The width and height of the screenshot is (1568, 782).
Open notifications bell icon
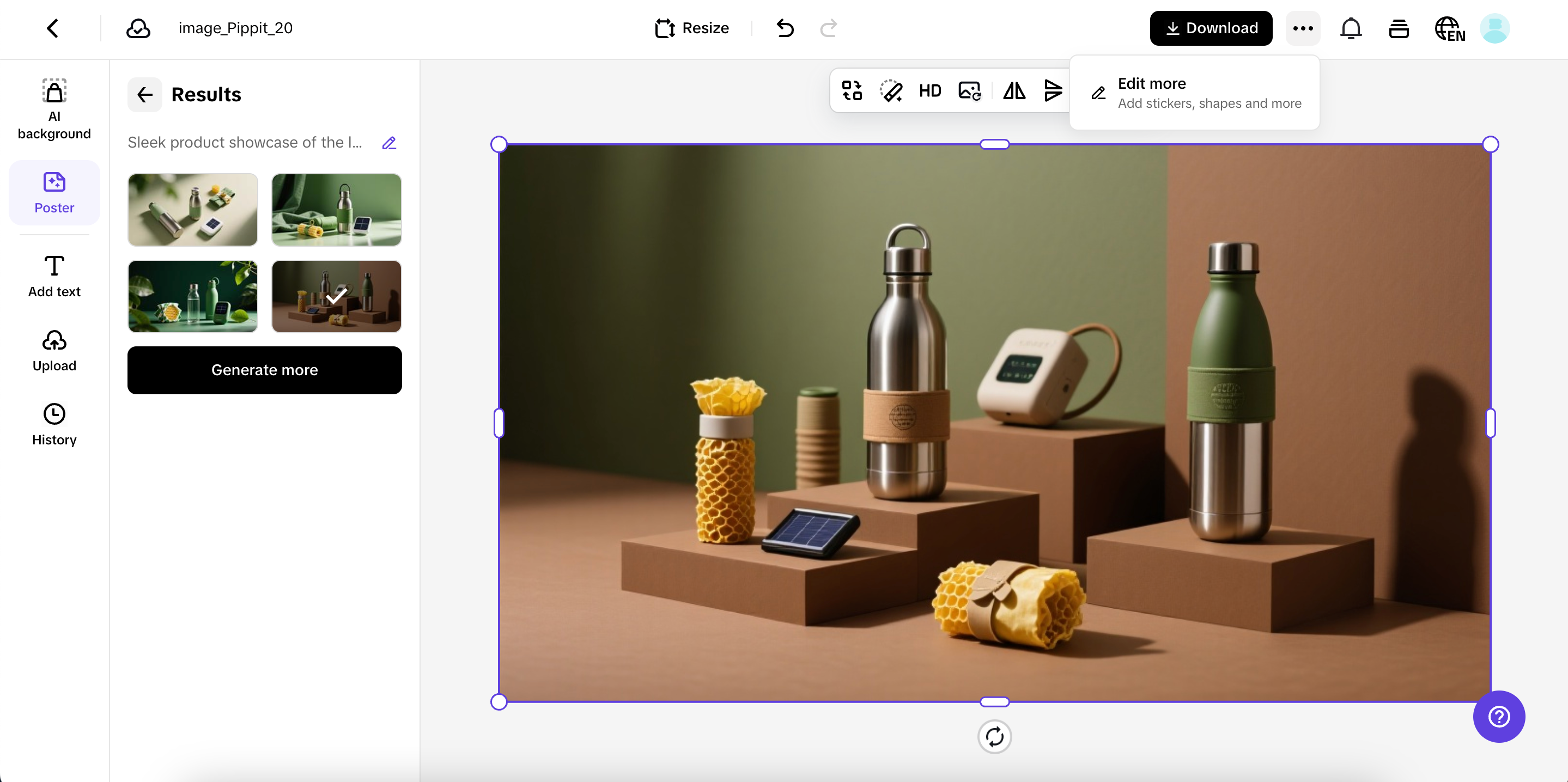click(1350, 29)
